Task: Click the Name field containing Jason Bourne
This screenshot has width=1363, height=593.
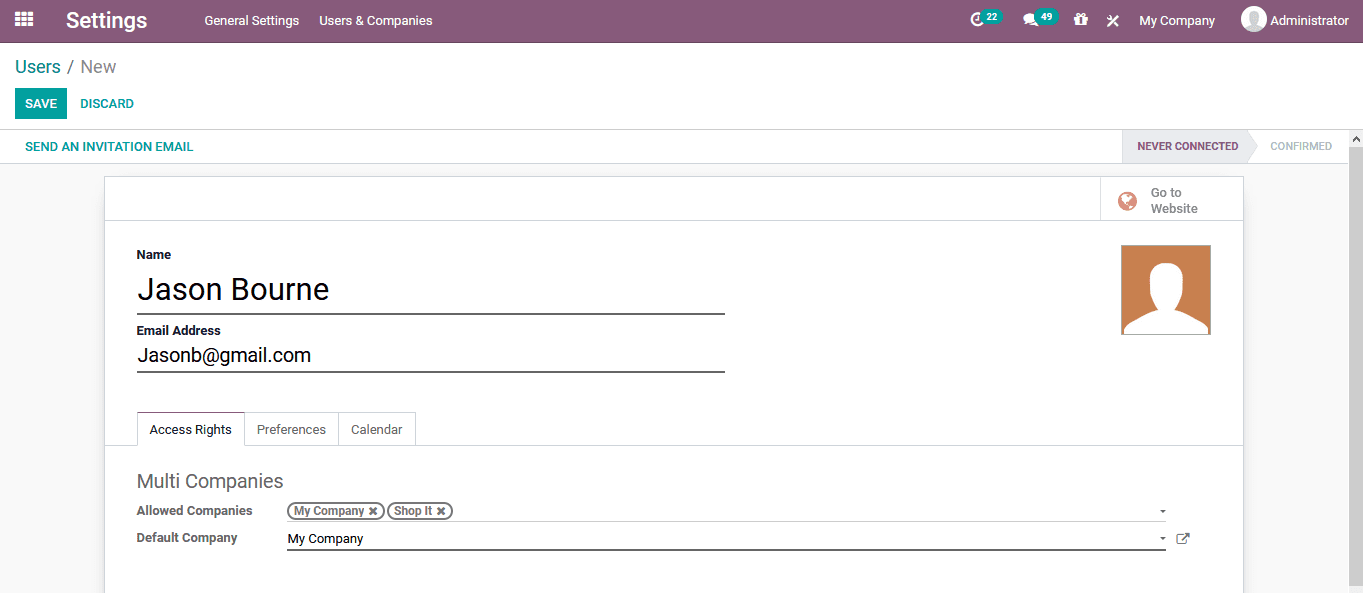Action: [431, 290]
